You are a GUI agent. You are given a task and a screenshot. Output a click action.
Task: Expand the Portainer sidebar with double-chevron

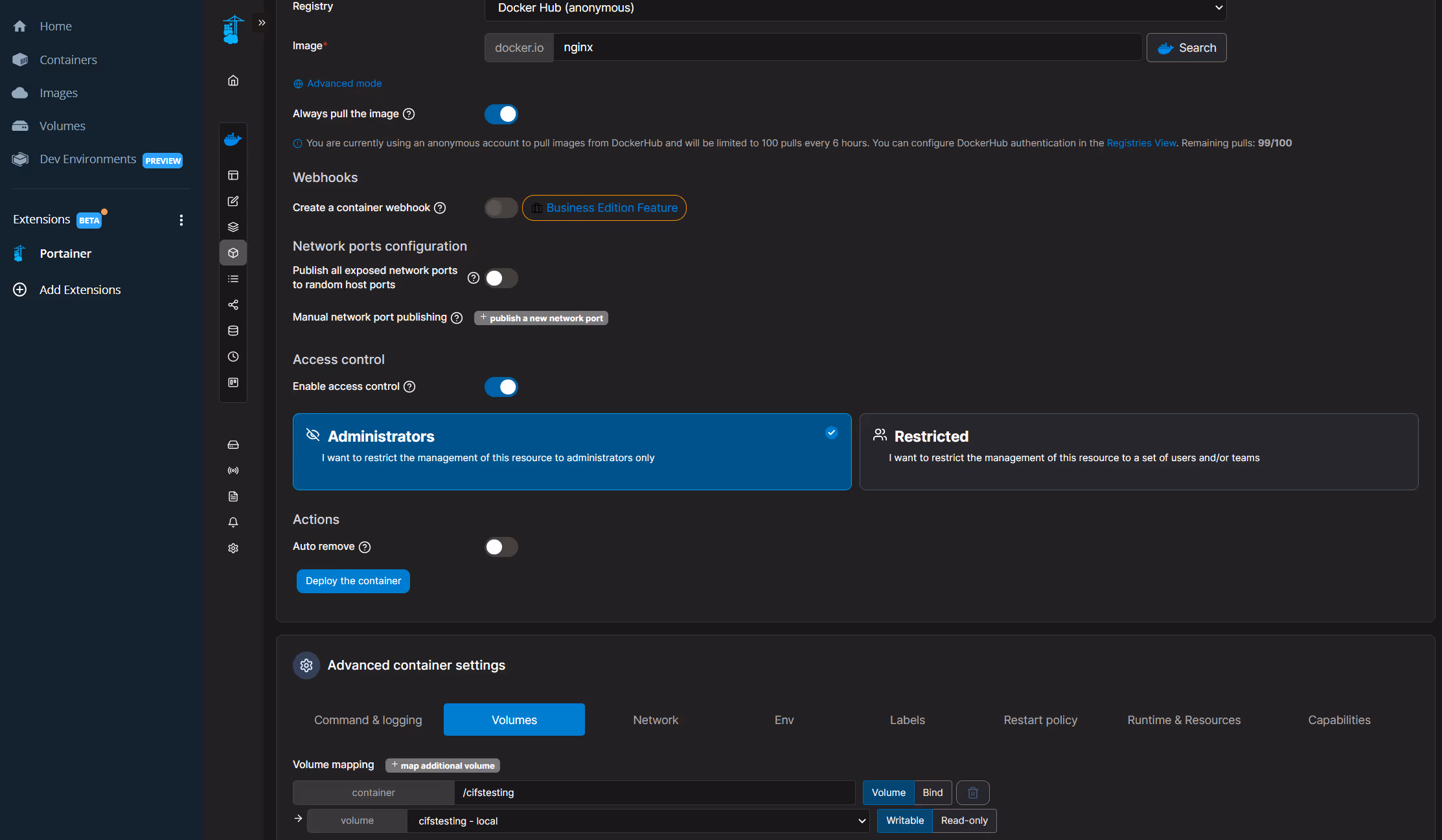(x=262, y=23)
